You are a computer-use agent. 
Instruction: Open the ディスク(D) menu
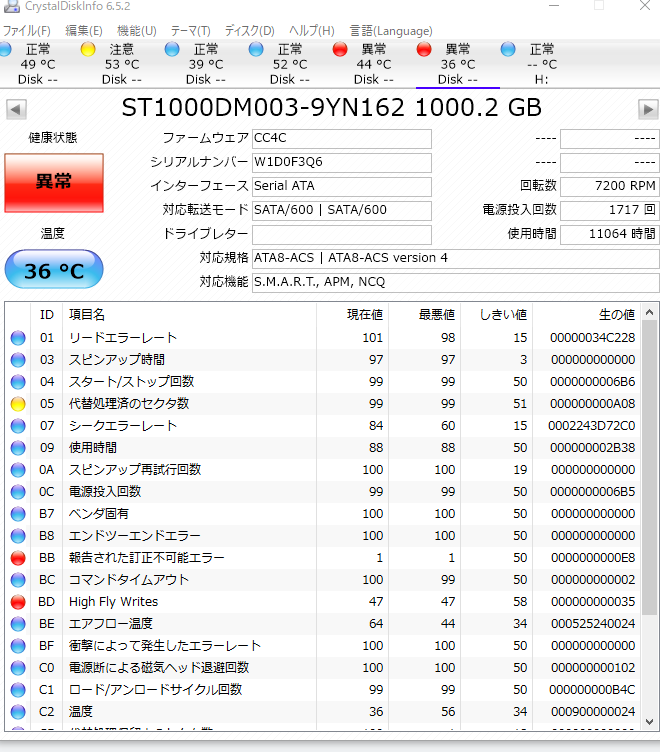tap(249, 31)
